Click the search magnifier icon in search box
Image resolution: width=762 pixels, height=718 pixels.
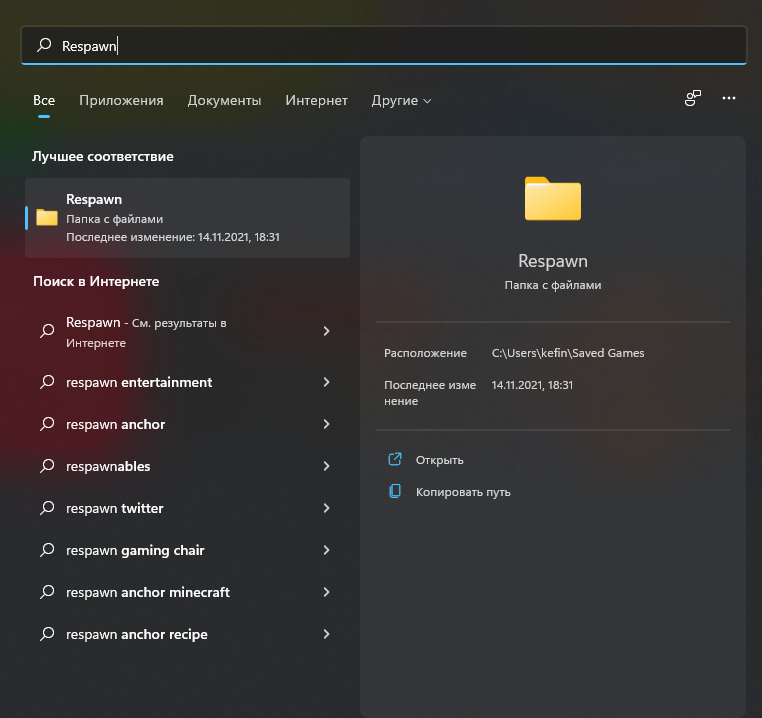[x=44, y=45]
